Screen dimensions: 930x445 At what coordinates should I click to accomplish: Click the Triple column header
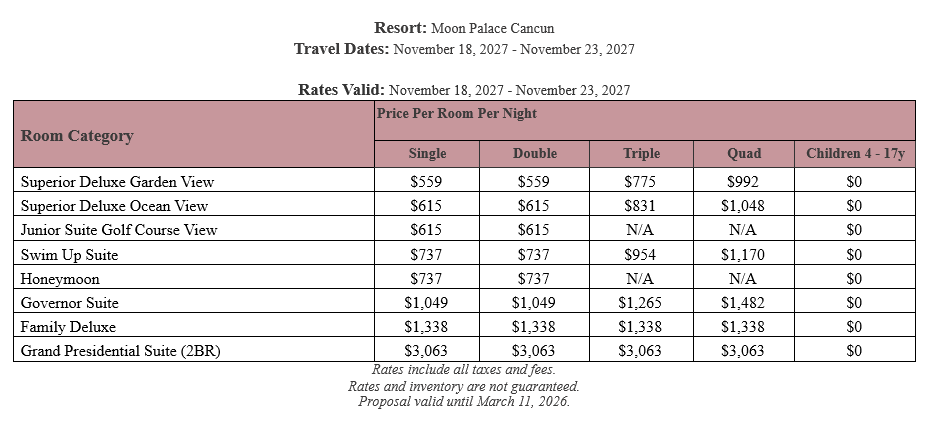coord(642,154)
